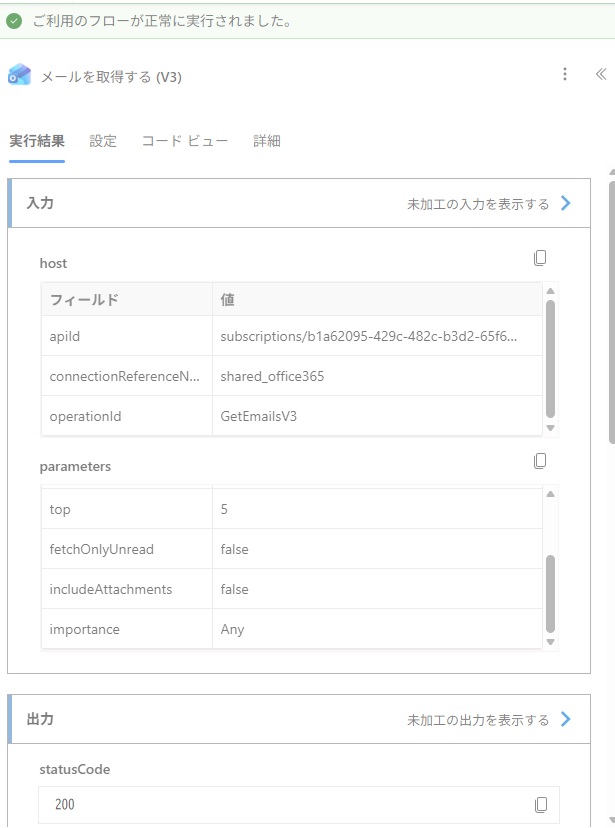
Task: Click the 入力 section heading
Action: pos(40,203)
